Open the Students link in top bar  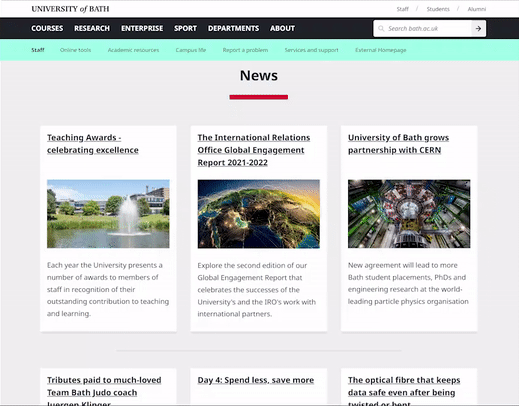tap(438, 9)
